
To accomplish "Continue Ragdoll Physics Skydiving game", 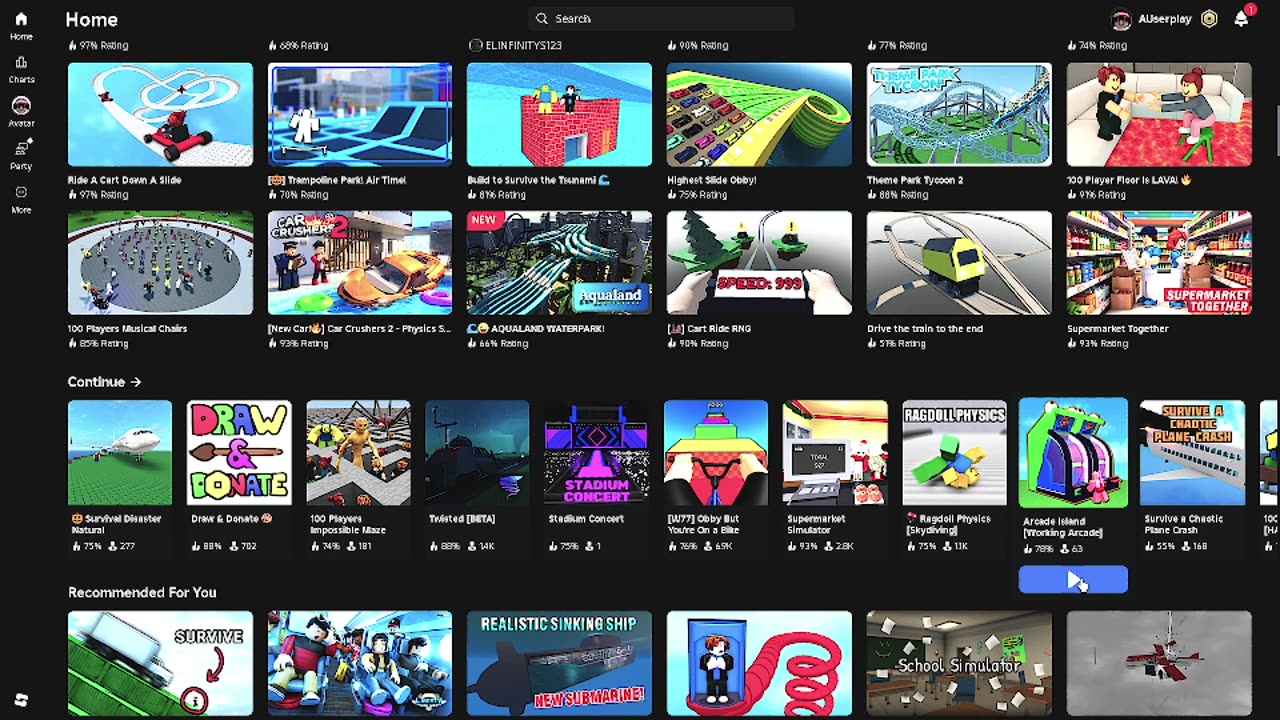I will tap(955, 453).
